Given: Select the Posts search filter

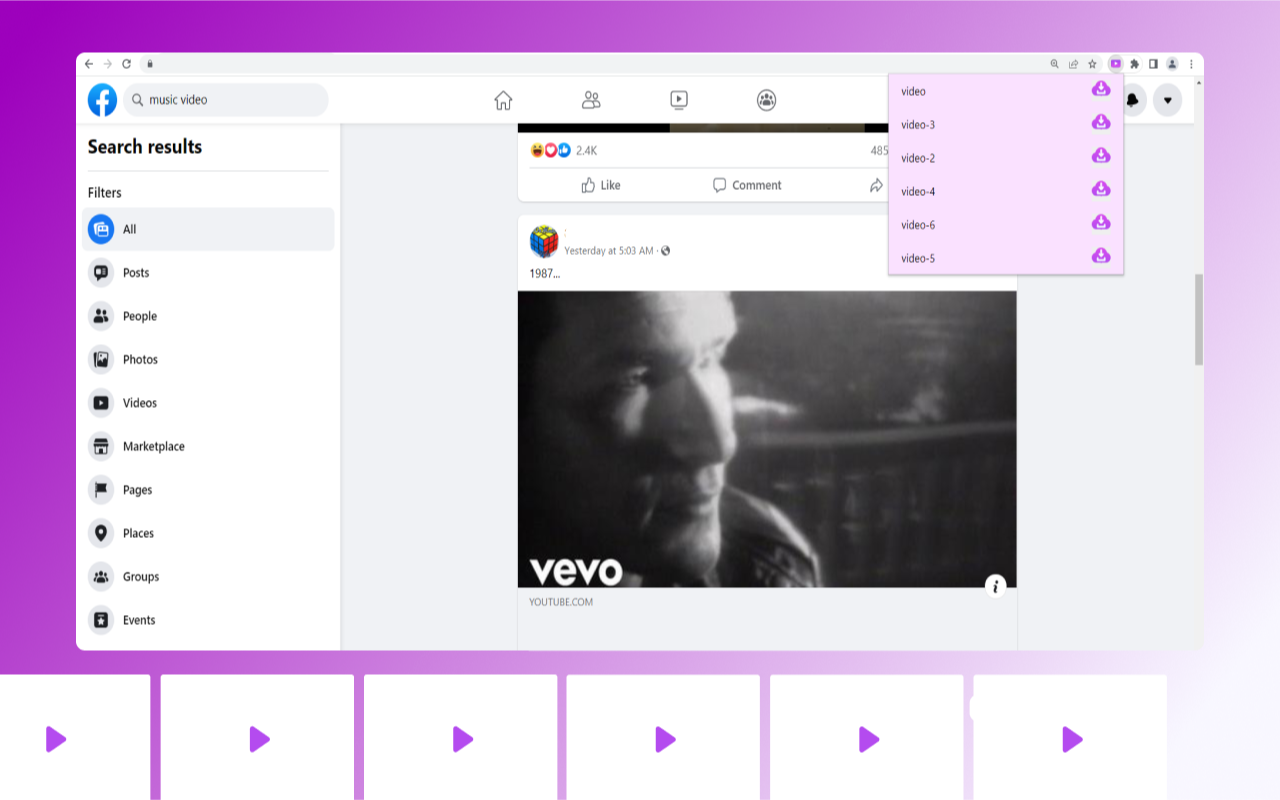Looking at the screenshot, I should coord(135,272).
